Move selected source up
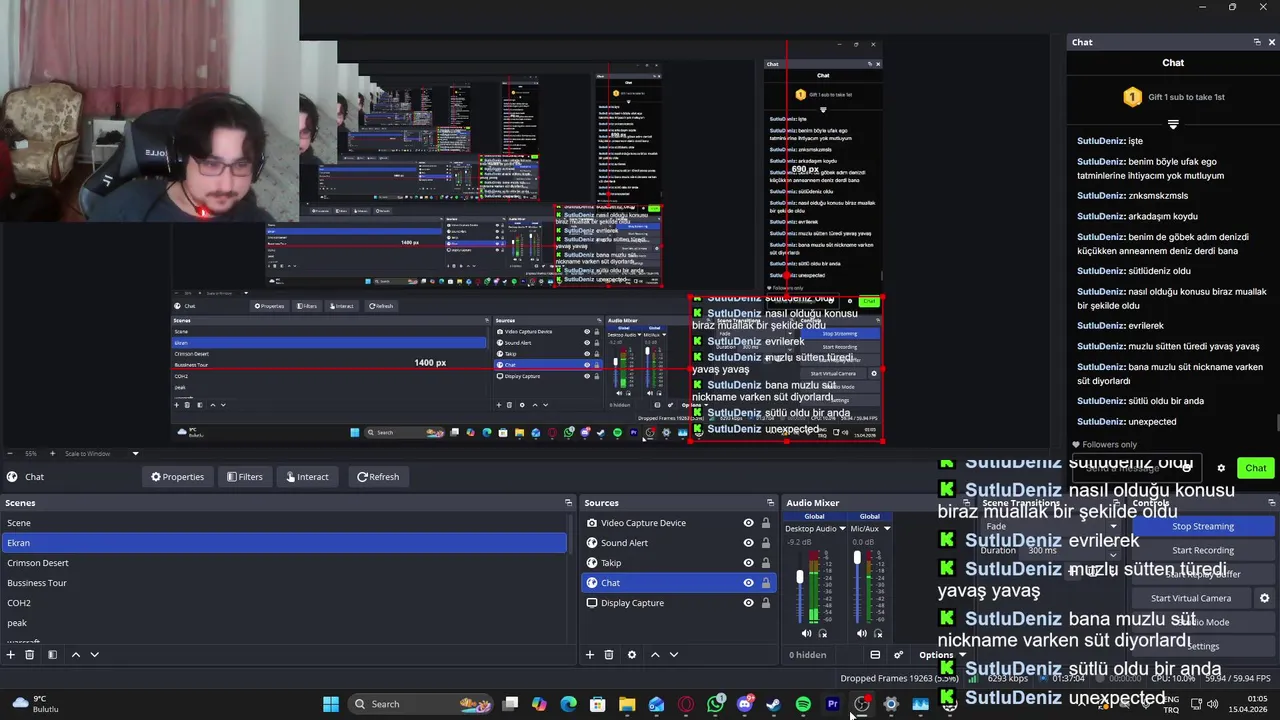 point(655,655)
